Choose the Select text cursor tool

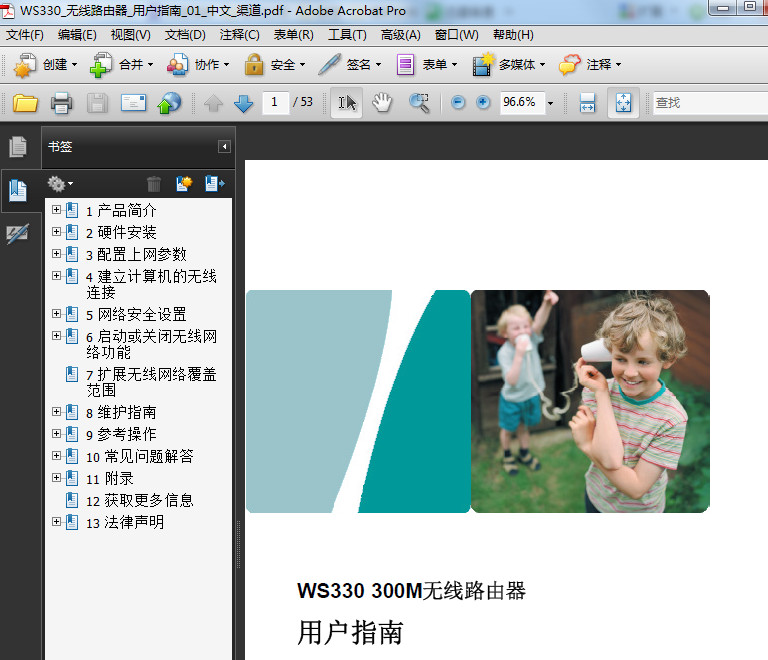347,103
